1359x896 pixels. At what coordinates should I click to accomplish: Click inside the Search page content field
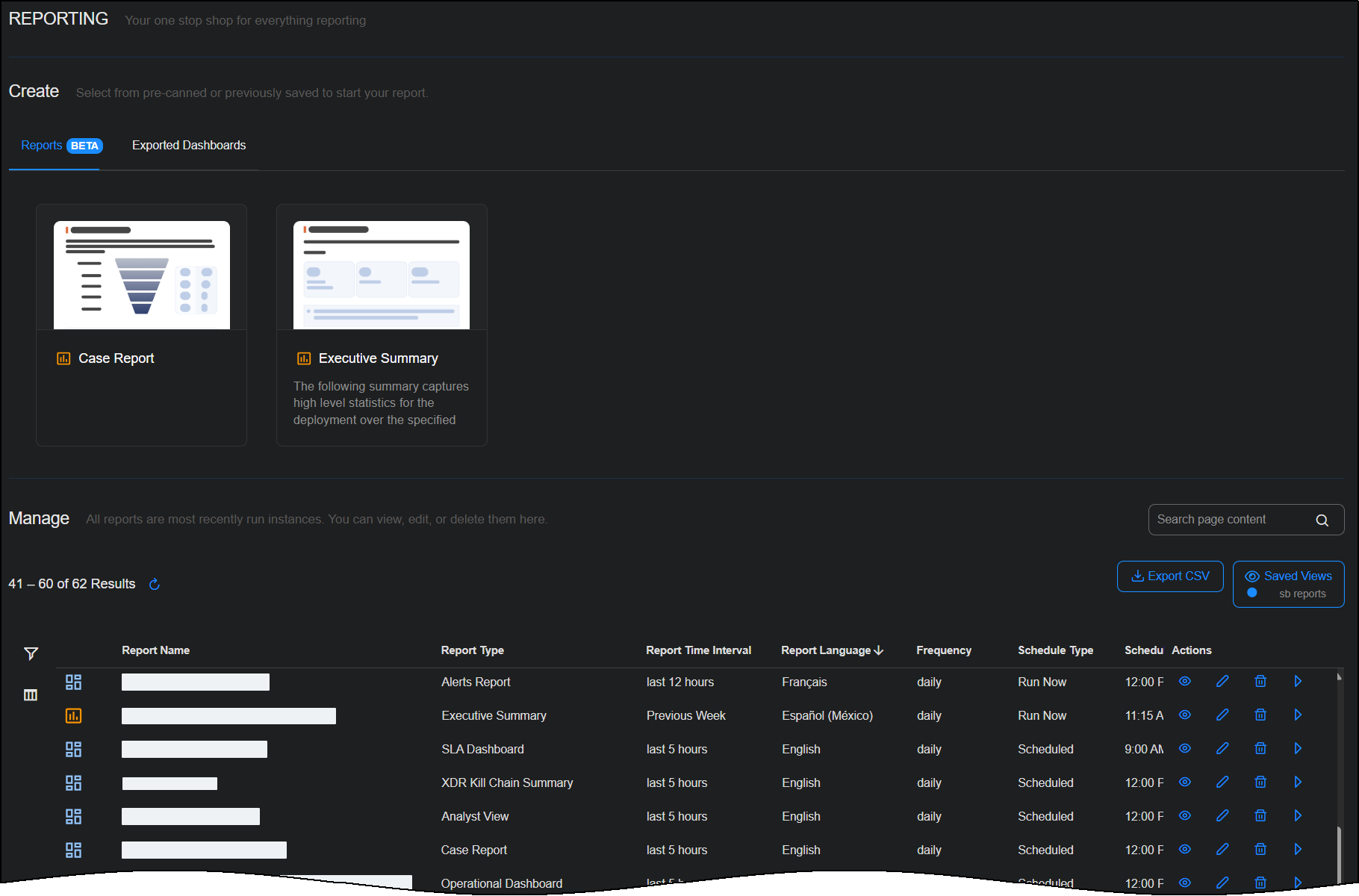(1225, 520)
